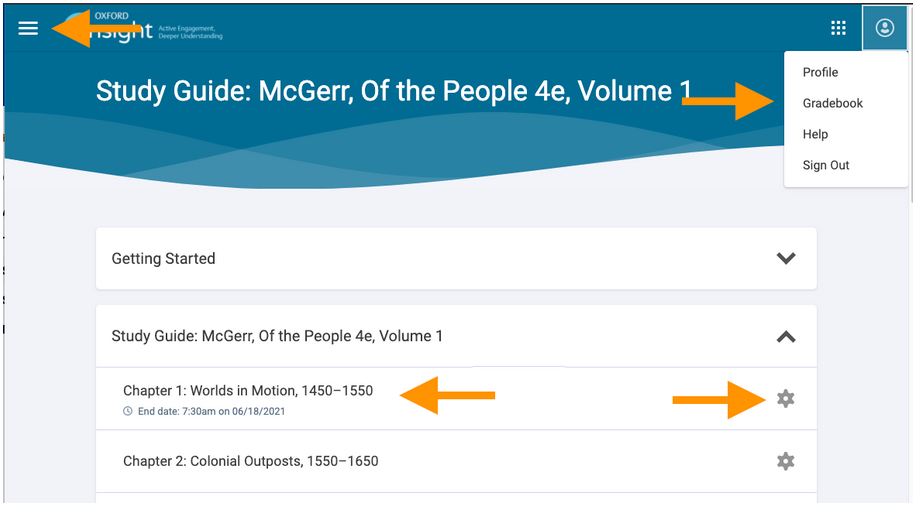Click the Getting Started heading text

click(x=164, y=259)
